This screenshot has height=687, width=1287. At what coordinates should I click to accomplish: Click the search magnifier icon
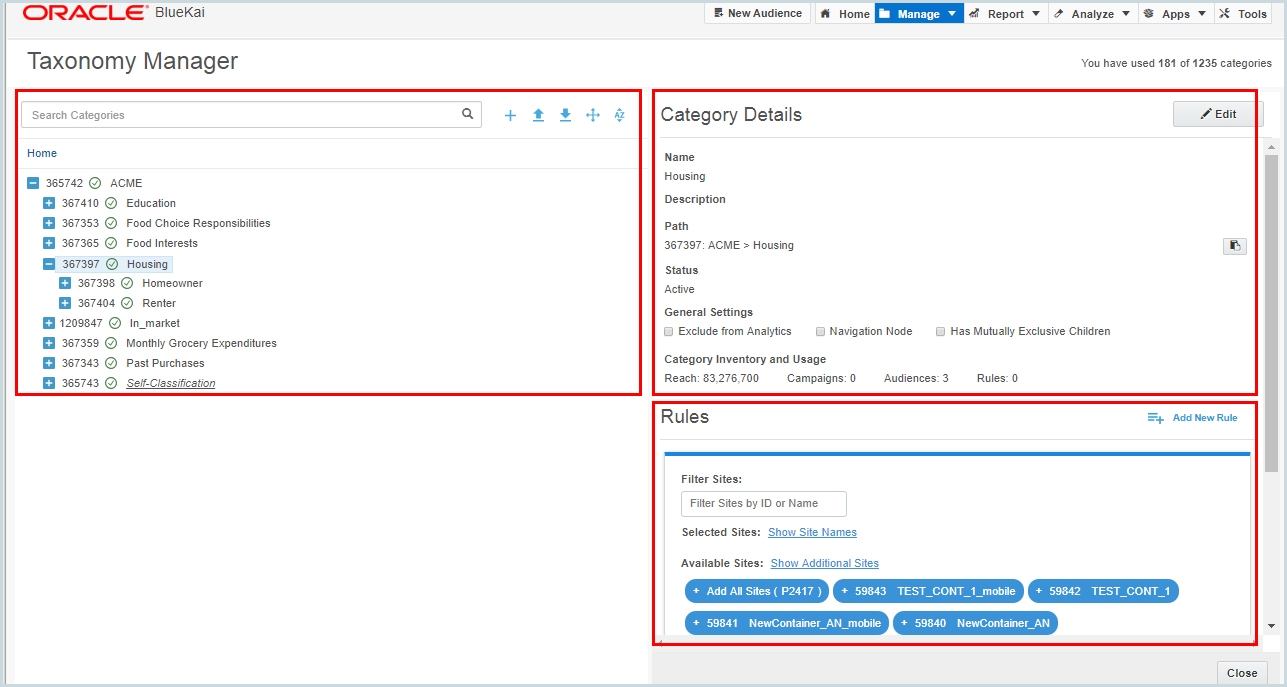pyautogui.click(x=466, y=114)
